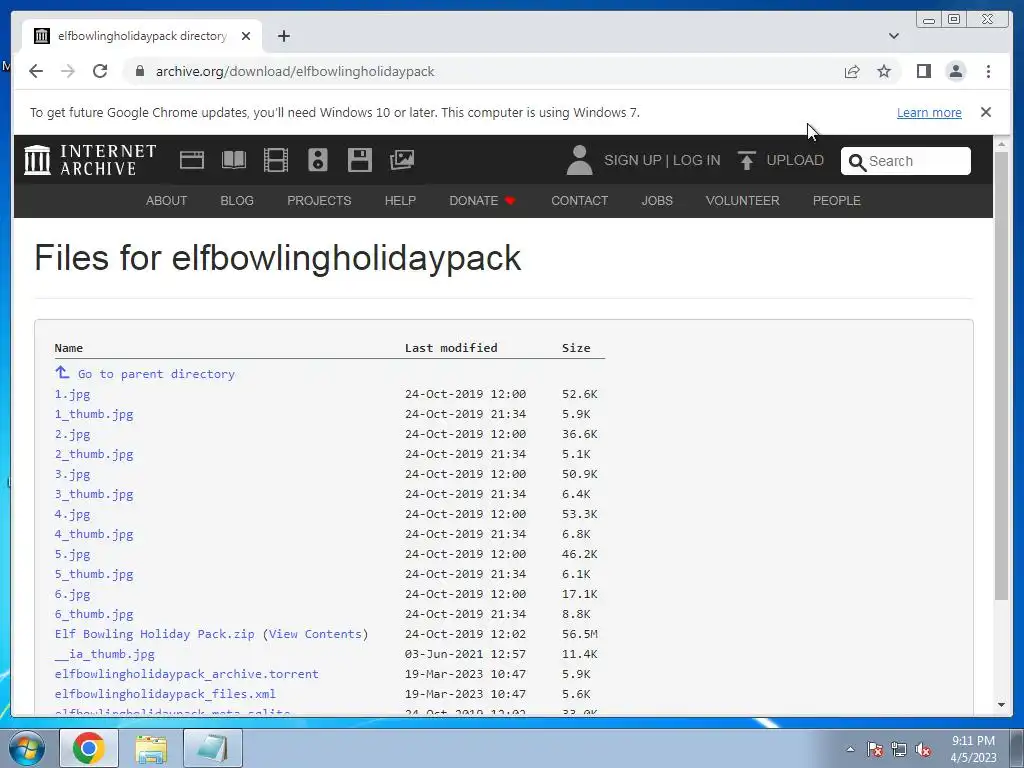Open the Images icon in Archive header
Screen dimensions: 1024x768
(402, 160)
